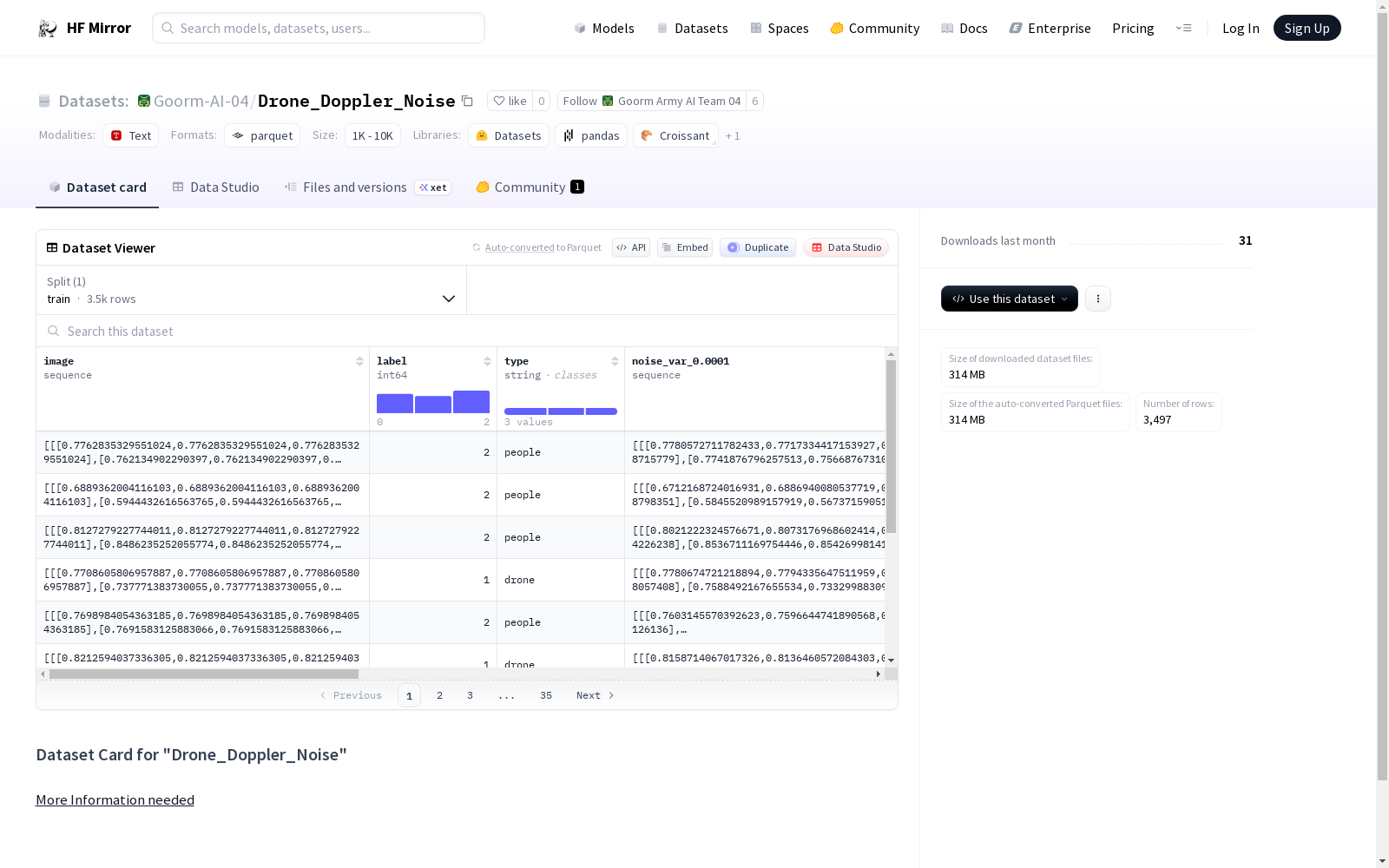Click the Datasets breadcrumb icon
1389x868 pixels.
click(x=44, y=101)
